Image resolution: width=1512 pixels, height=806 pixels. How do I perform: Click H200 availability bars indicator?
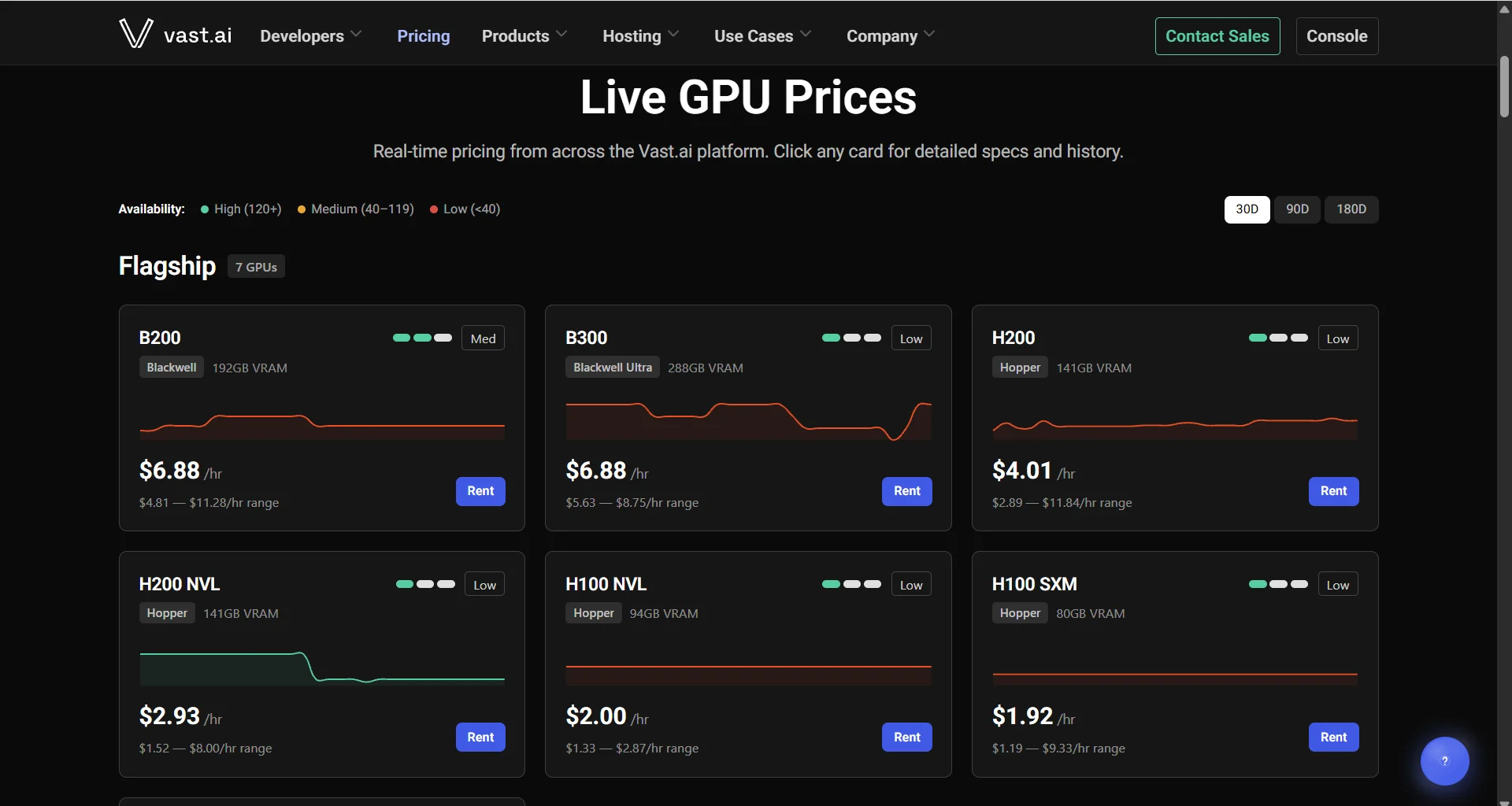[1278, 338]
